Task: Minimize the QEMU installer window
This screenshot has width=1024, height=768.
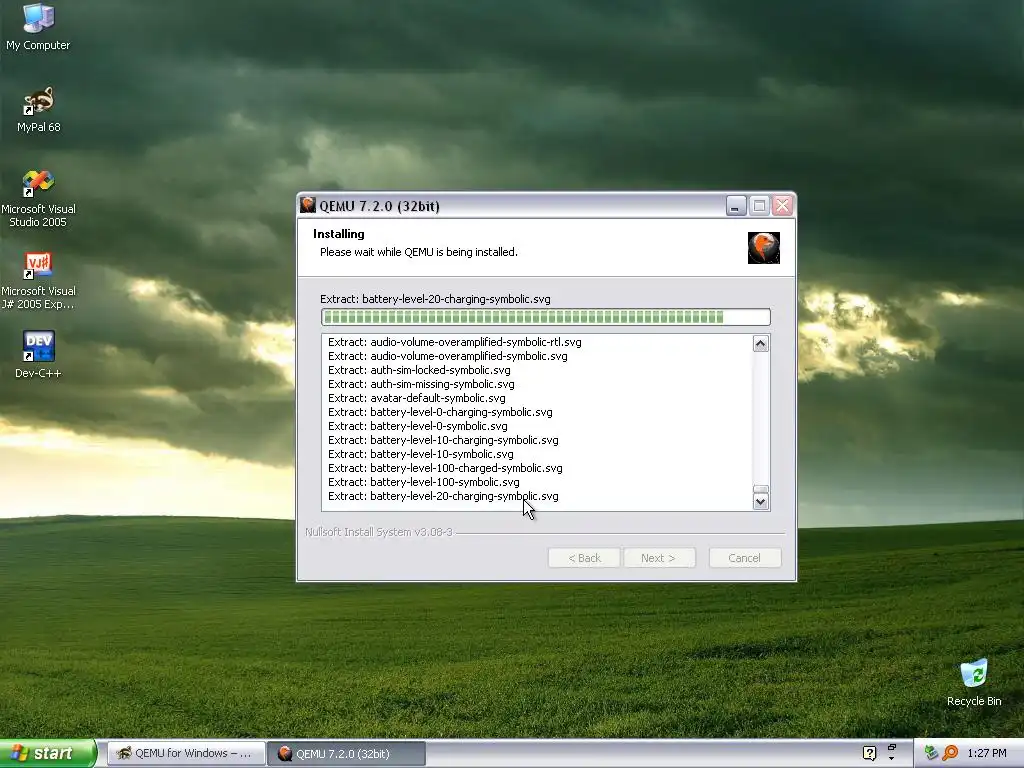Action: [x=736, y=206]
